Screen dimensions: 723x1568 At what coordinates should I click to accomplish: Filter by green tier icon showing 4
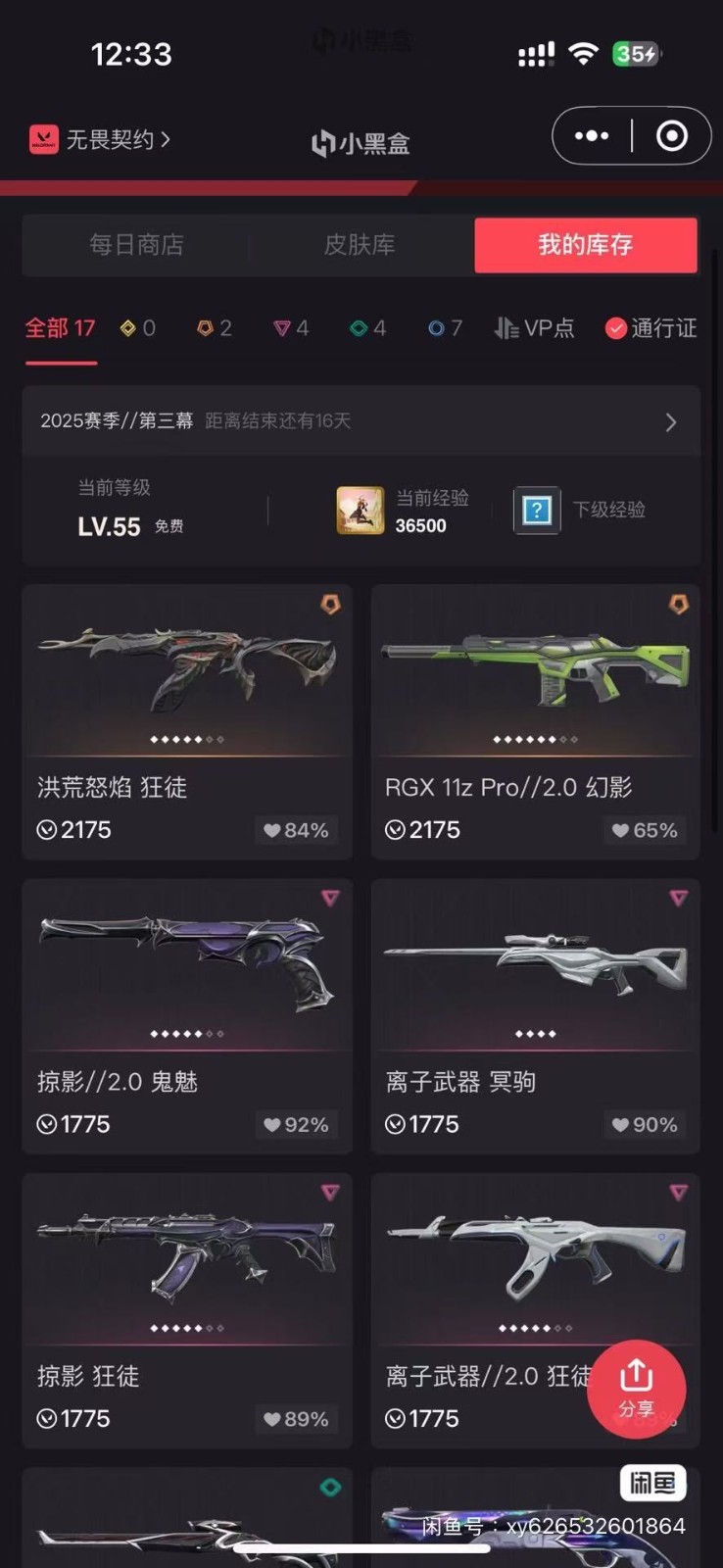point(368,328)
